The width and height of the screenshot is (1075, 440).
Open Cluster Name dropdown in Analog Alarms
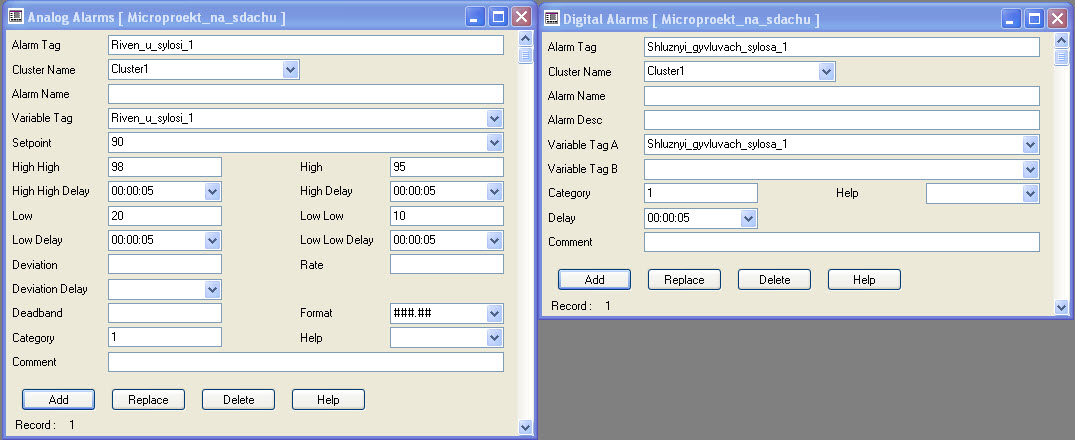click(x=291, y=69)
